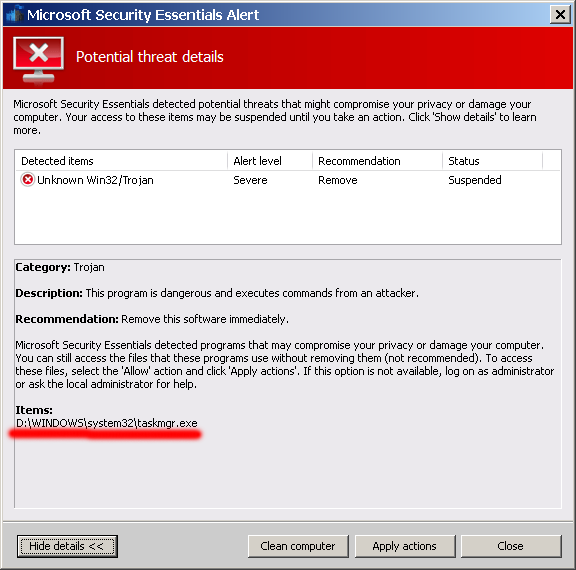This screenshot has height=570, width=576.
Task: Sort by Alert level column header
Action: pos(270,161)
